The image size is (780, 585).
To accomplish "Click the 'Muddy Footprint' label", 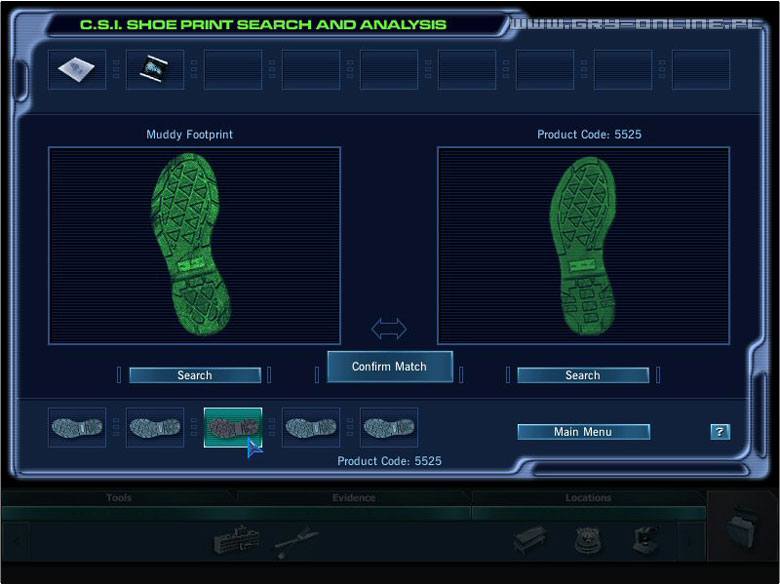I will pos(190,134).
